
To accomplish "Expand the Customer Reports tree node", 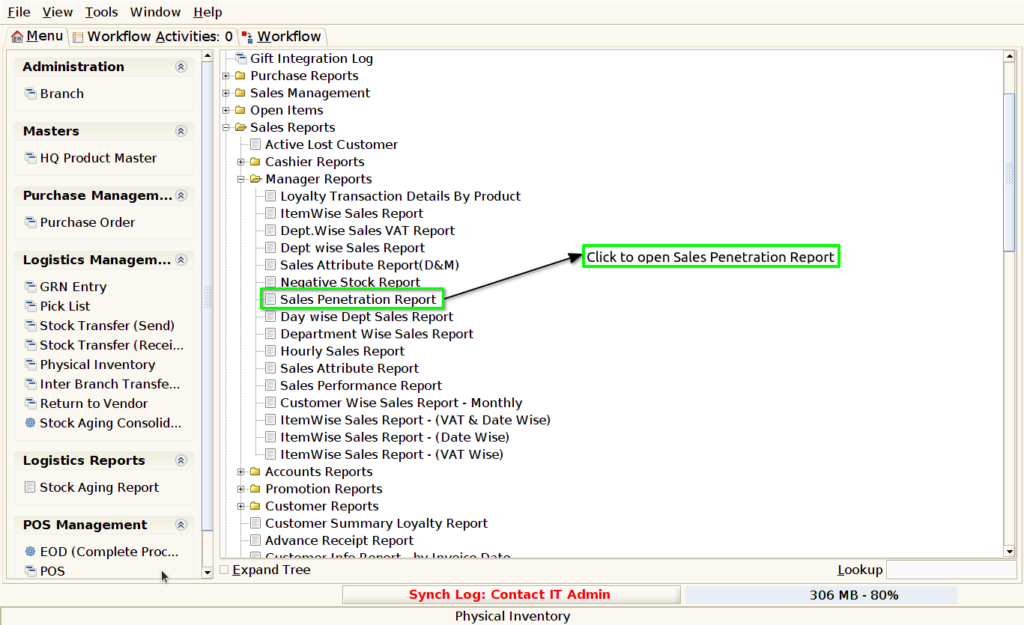I will (x=241, y=506).
